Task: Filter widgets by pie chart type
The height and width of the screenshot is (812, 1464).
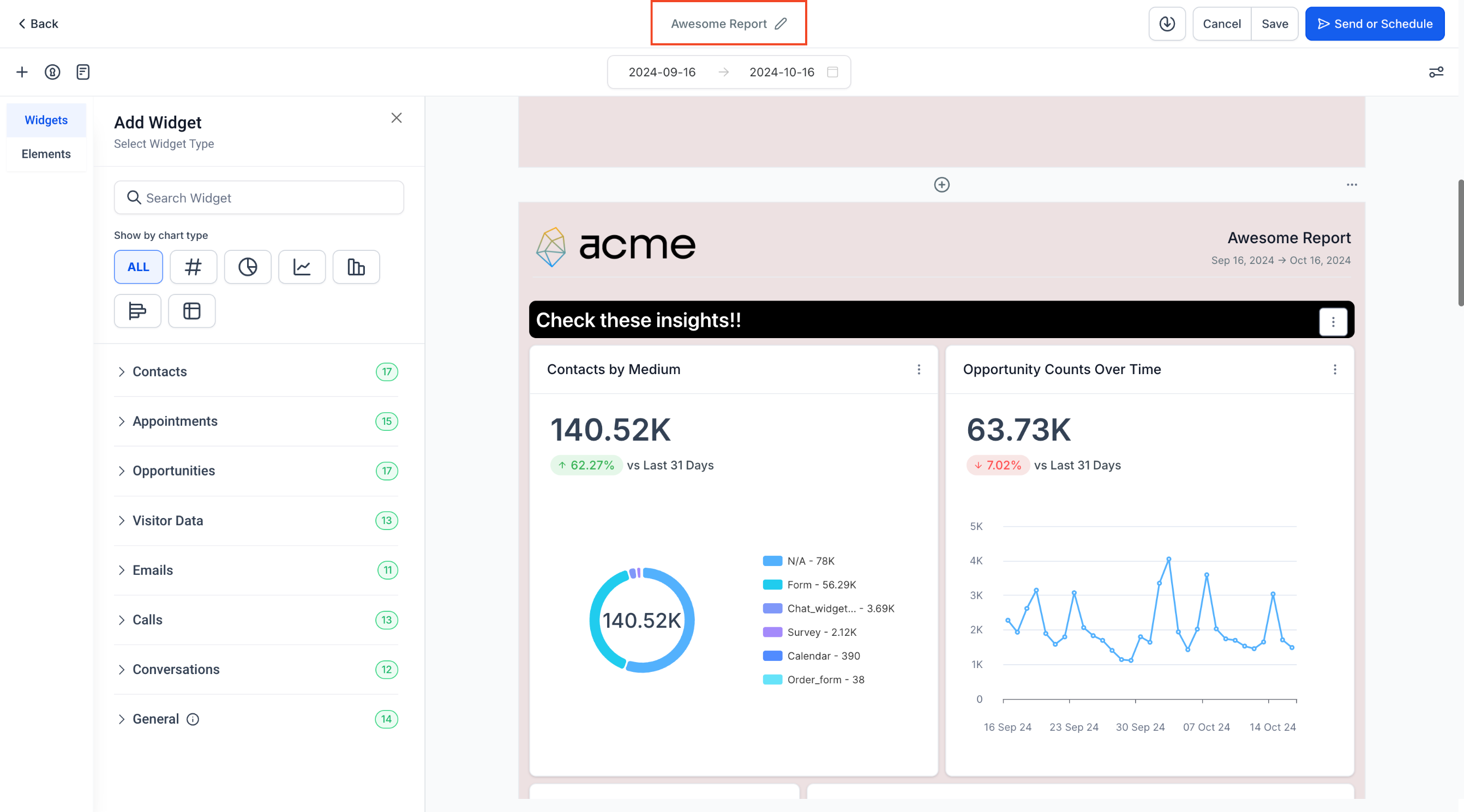Action: click(247, 267)
